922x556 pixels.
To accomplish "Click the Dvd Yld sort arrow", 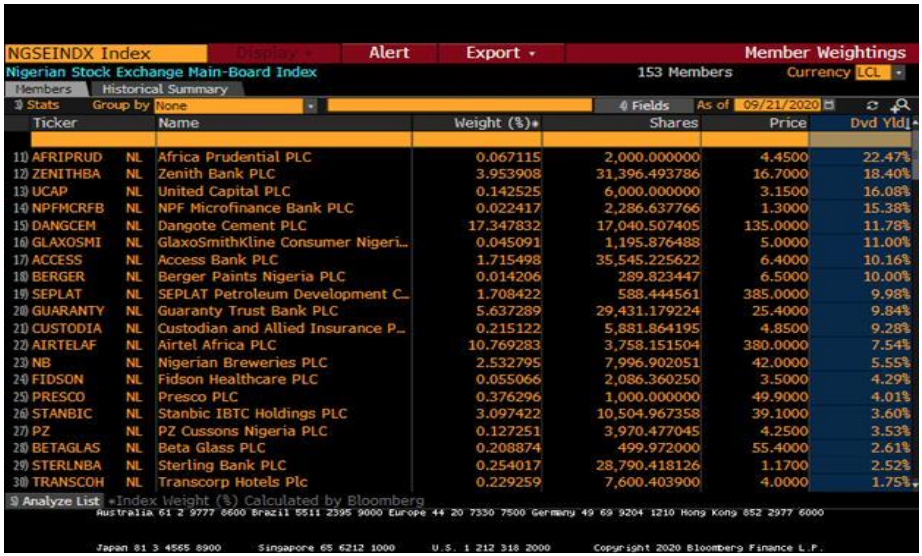I will pyautogui.click(x=907, y=123).
